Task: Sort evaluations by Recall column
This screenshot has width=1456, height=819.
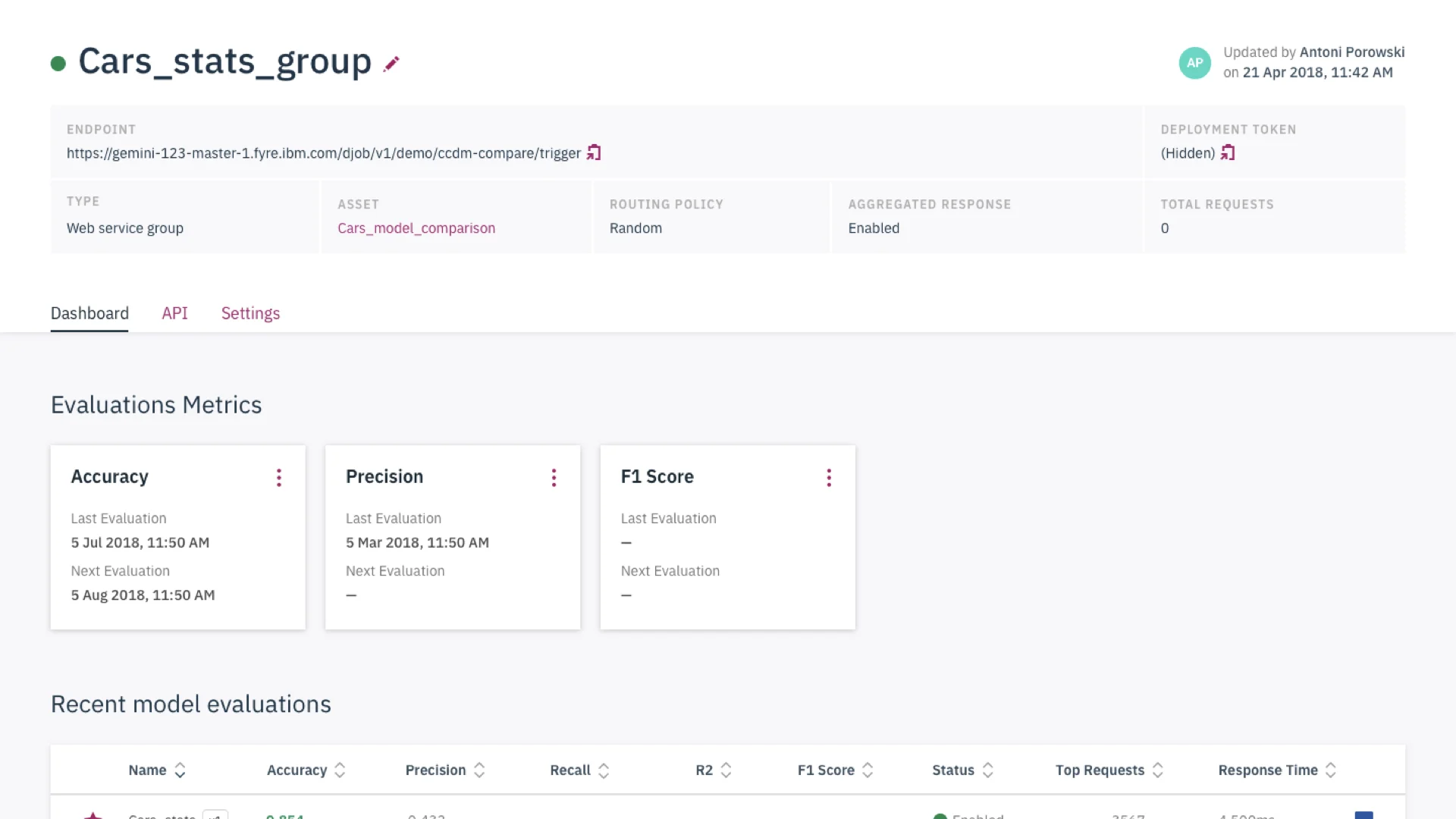Action: pos(604,770)
